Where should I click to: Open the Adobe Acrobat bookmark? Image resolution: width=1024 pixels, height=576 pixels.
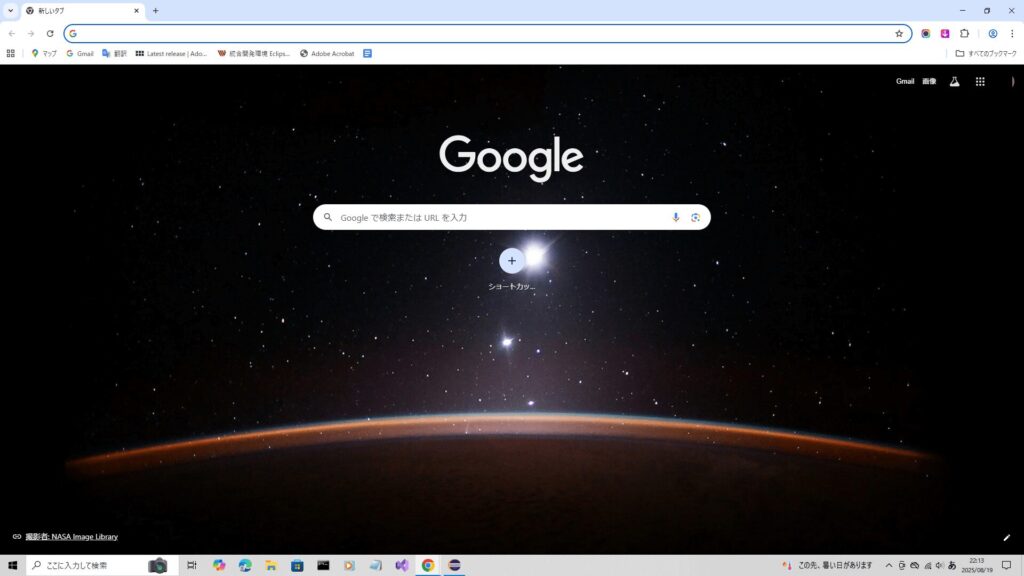point(327,54)
